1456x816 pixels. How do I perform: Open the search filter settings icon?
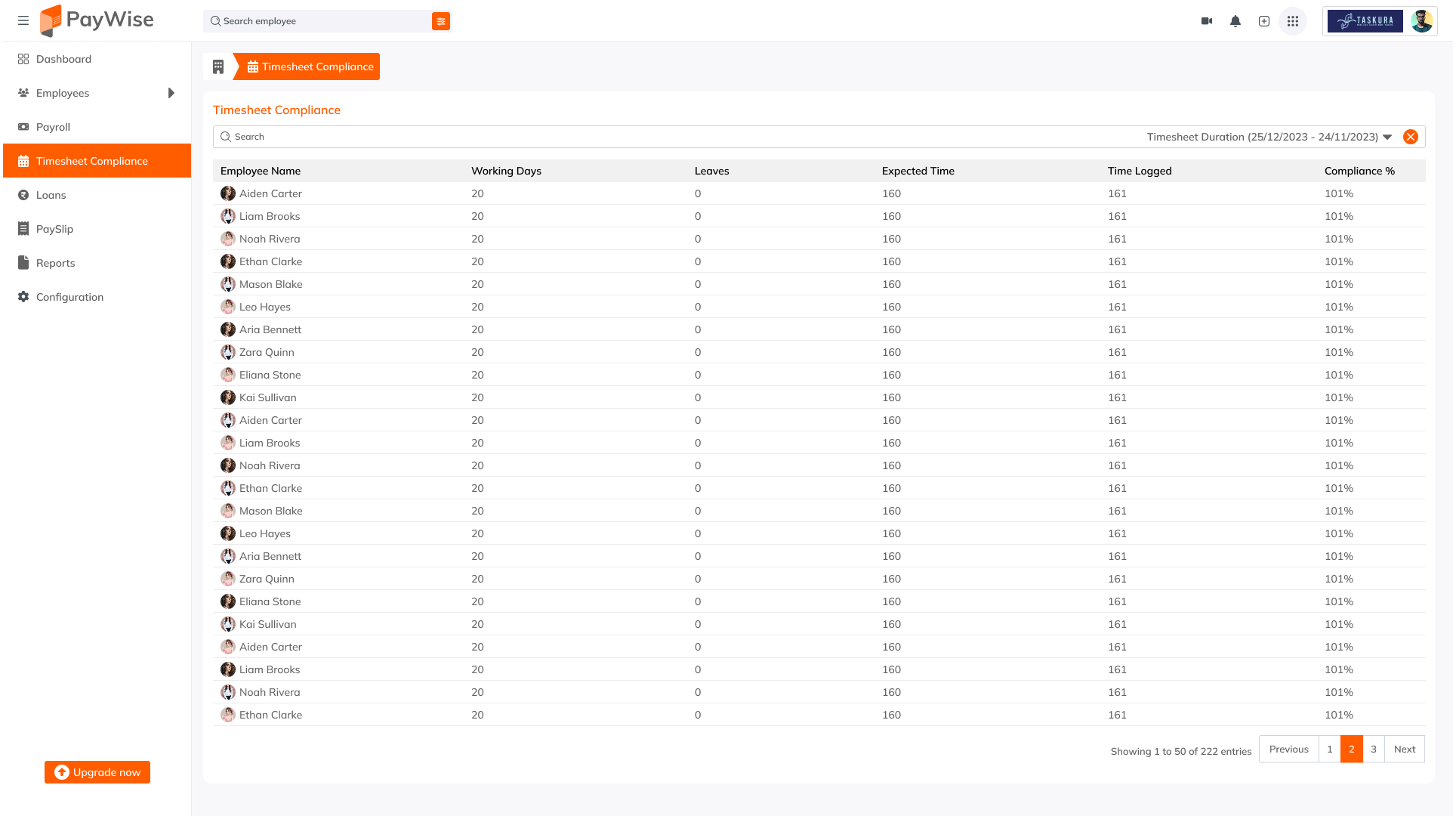[441, 21]
